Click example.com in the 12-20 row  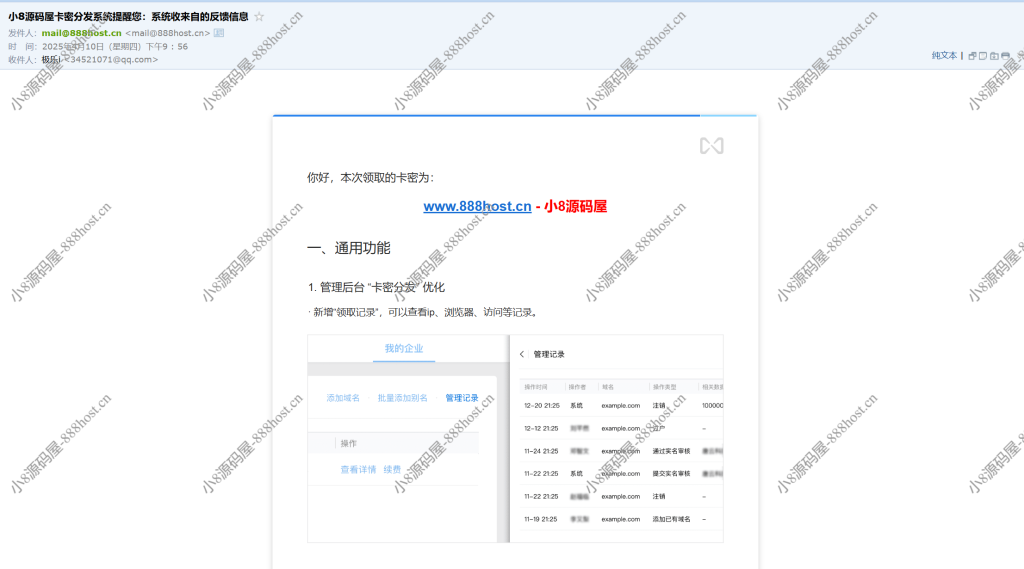pyautogui.click(x=620, y=406)
